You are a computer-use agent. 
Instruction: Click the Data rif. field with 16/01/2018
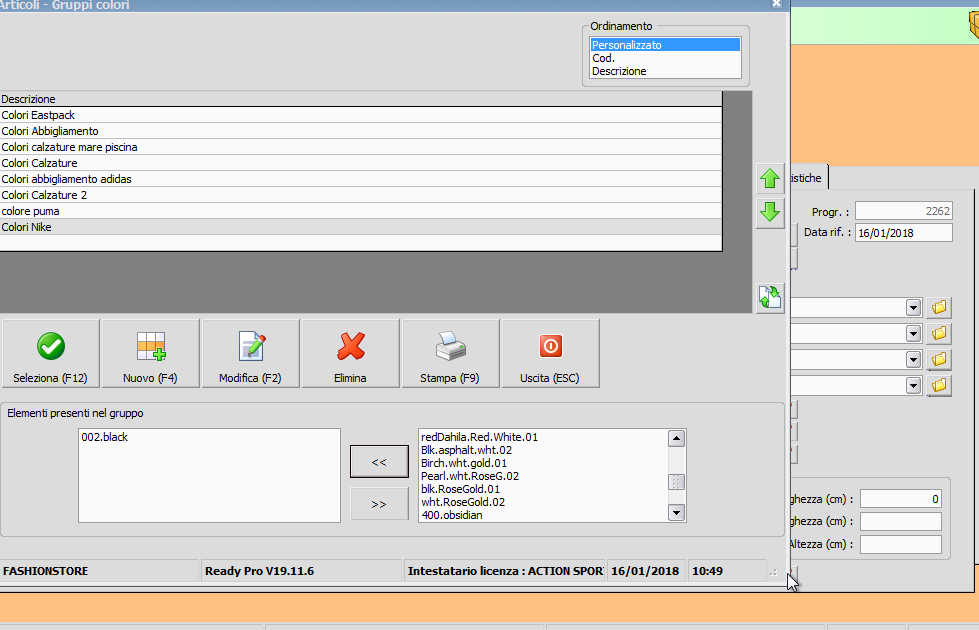point(903,233)
